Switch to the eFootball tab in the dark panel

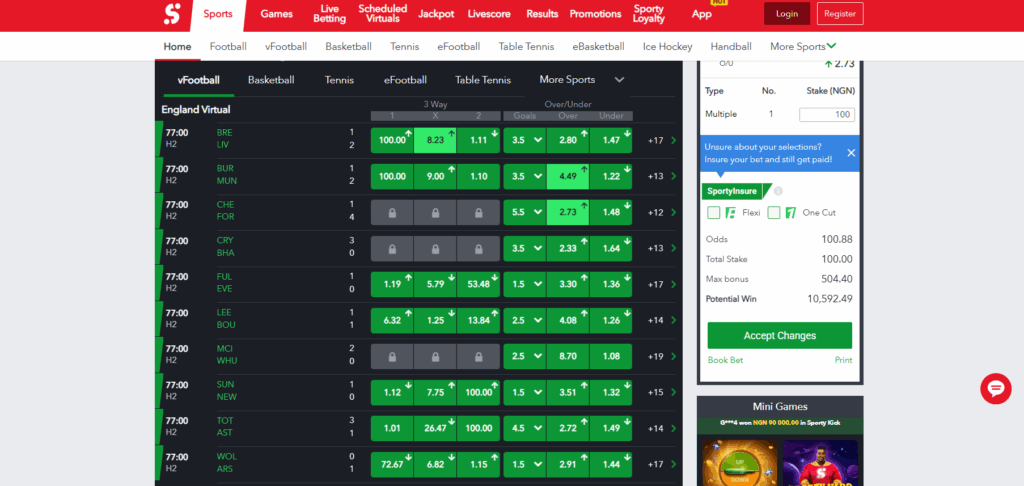pos(406,80)
